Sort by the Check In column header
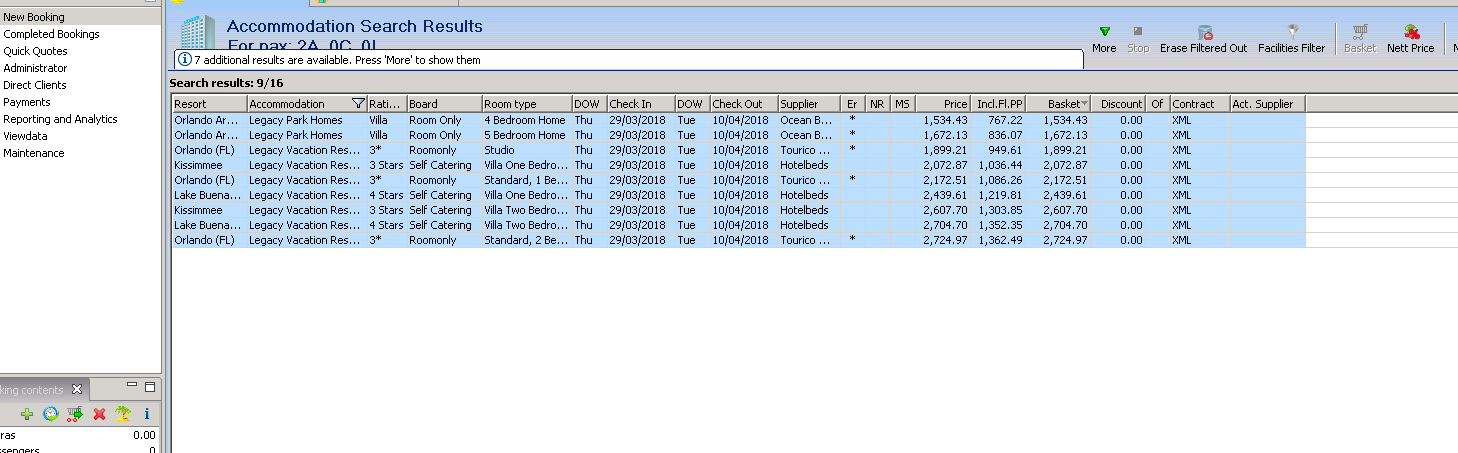The image size is (1458, 453). point(640,104)
